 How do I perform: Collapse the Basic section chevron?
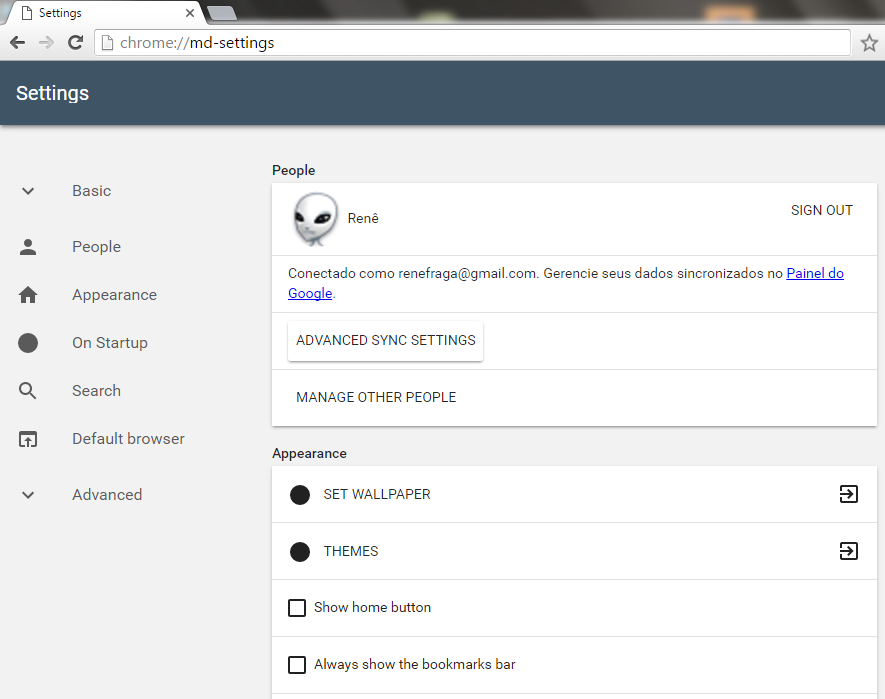click(x=28, y=191)
